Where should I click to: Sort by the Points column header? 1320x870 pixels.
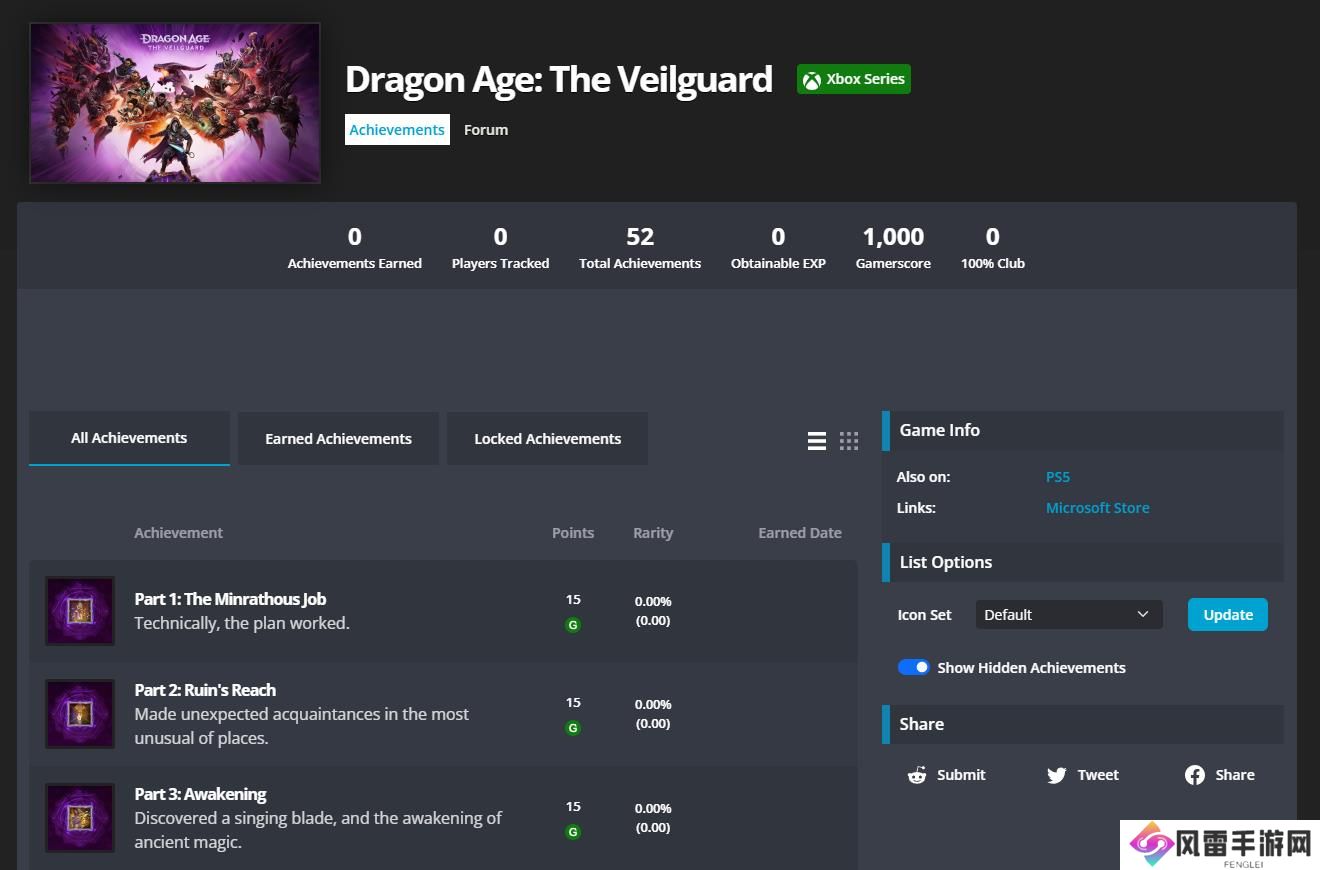coord(573,533)
